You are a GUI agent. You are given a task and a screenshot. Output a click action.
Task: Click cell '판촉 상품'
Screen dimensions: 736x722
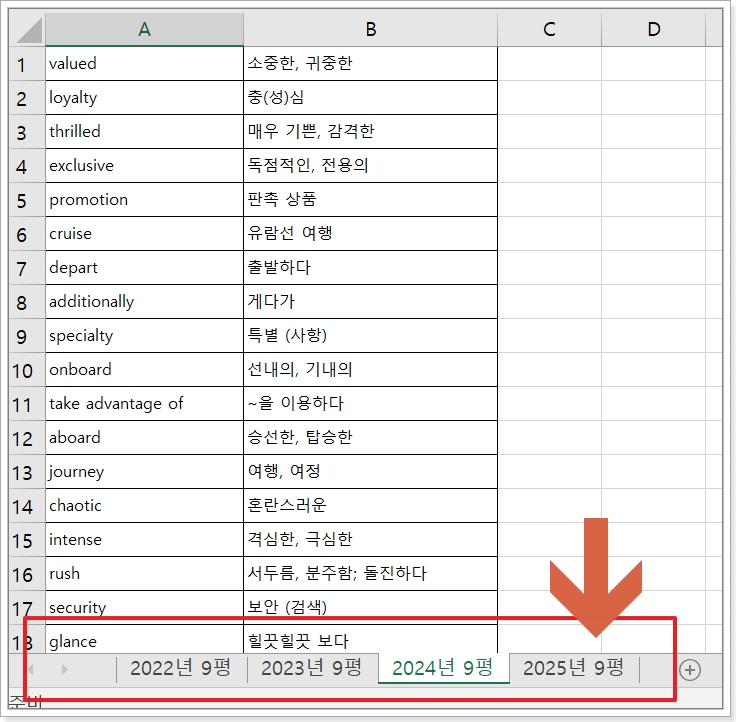coord(370,200)
